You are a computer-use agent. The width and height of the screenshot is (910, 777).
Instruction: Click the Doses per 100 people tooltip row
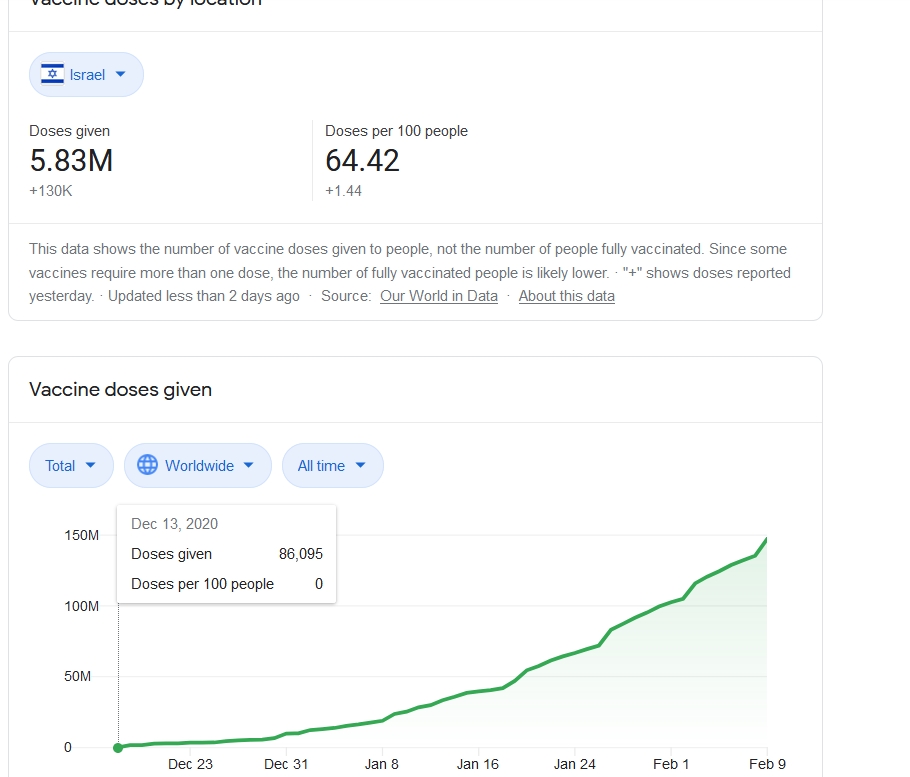[x=226, y=584]
